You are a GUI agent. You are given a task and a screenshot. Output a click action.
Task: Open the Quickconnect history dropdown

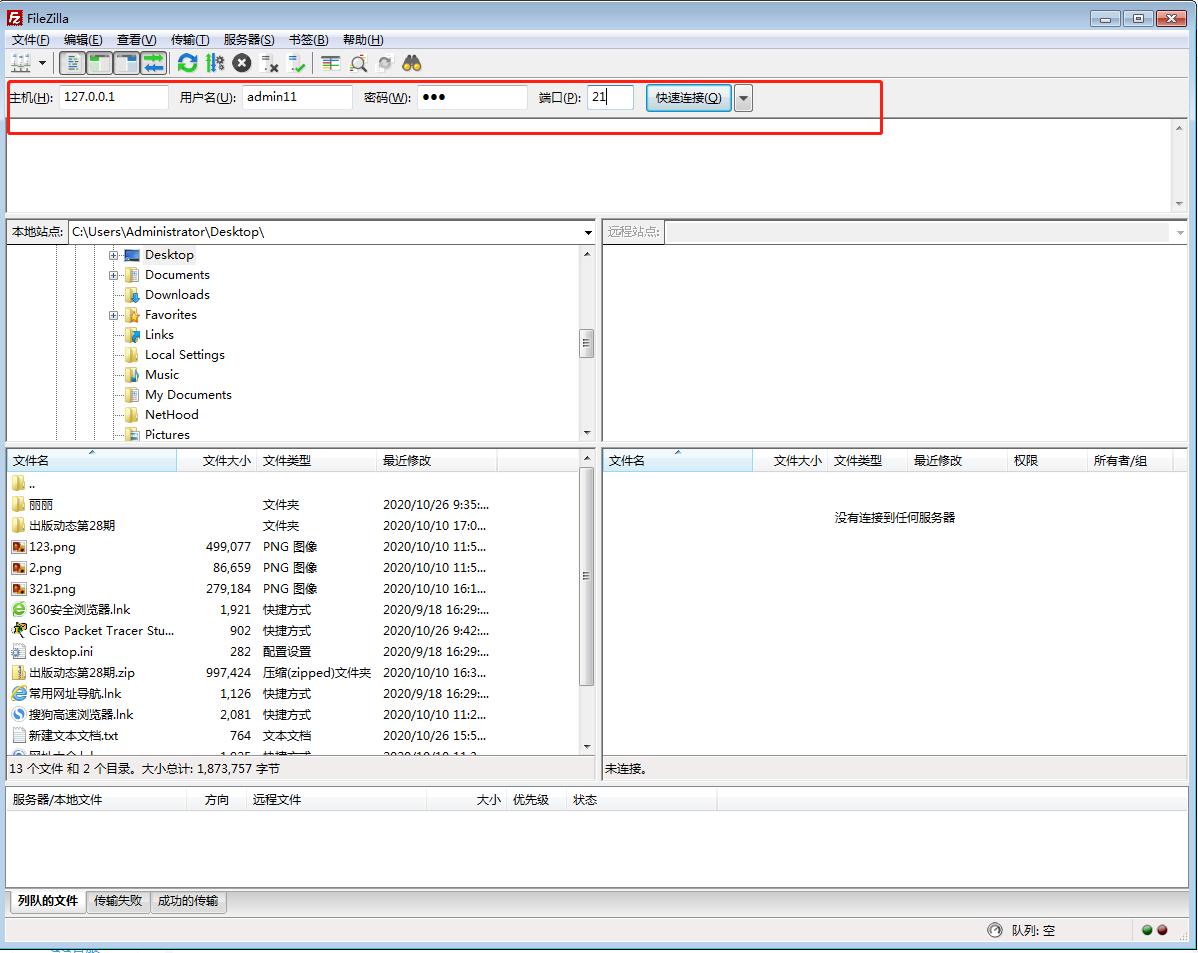742,97
